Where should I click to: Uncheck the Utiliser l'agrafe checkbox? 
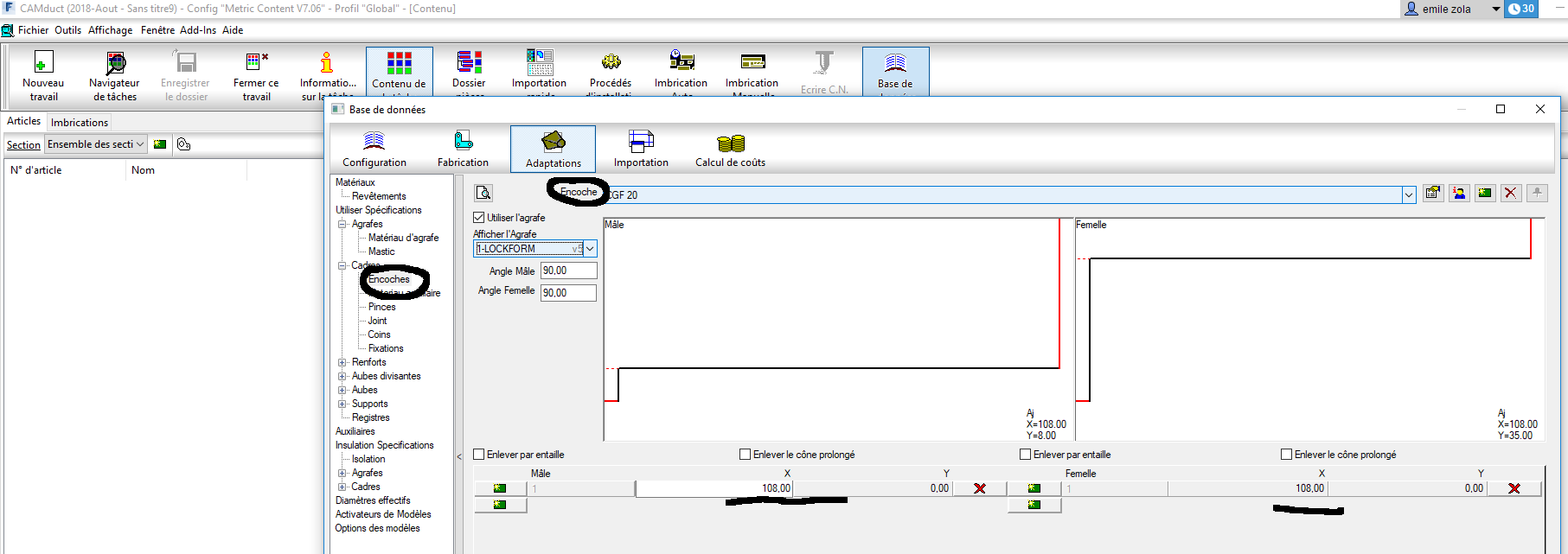479,218
